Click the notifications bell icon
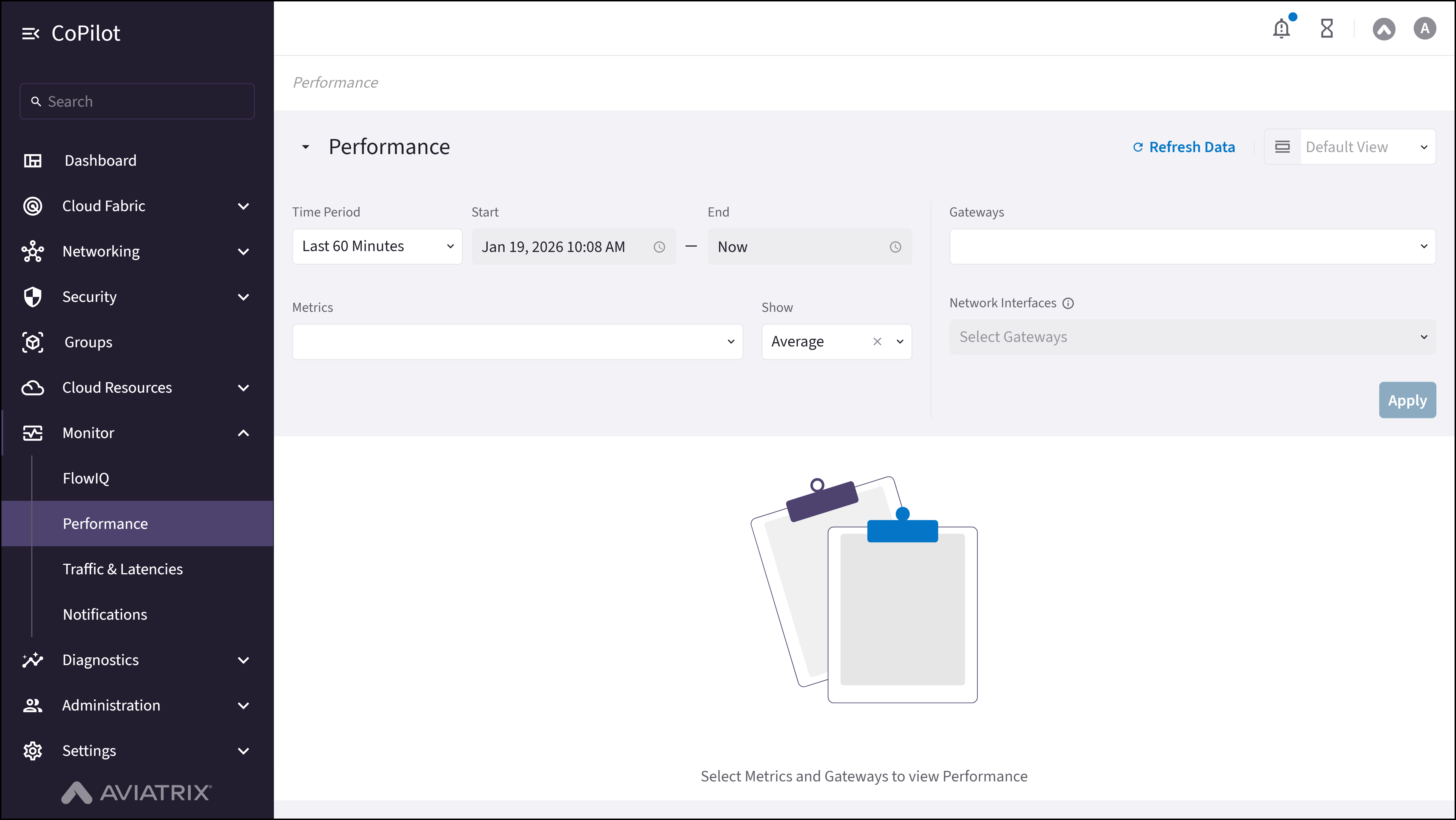 pyautogui.click(x=1281, y=28)
